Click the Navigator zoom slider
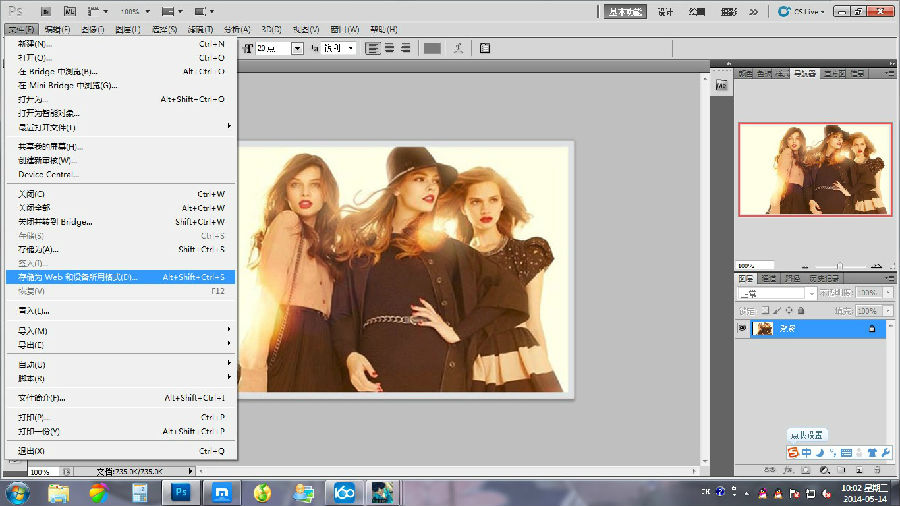The height and width of the screenshot is (506, 900). coord(839,266)
